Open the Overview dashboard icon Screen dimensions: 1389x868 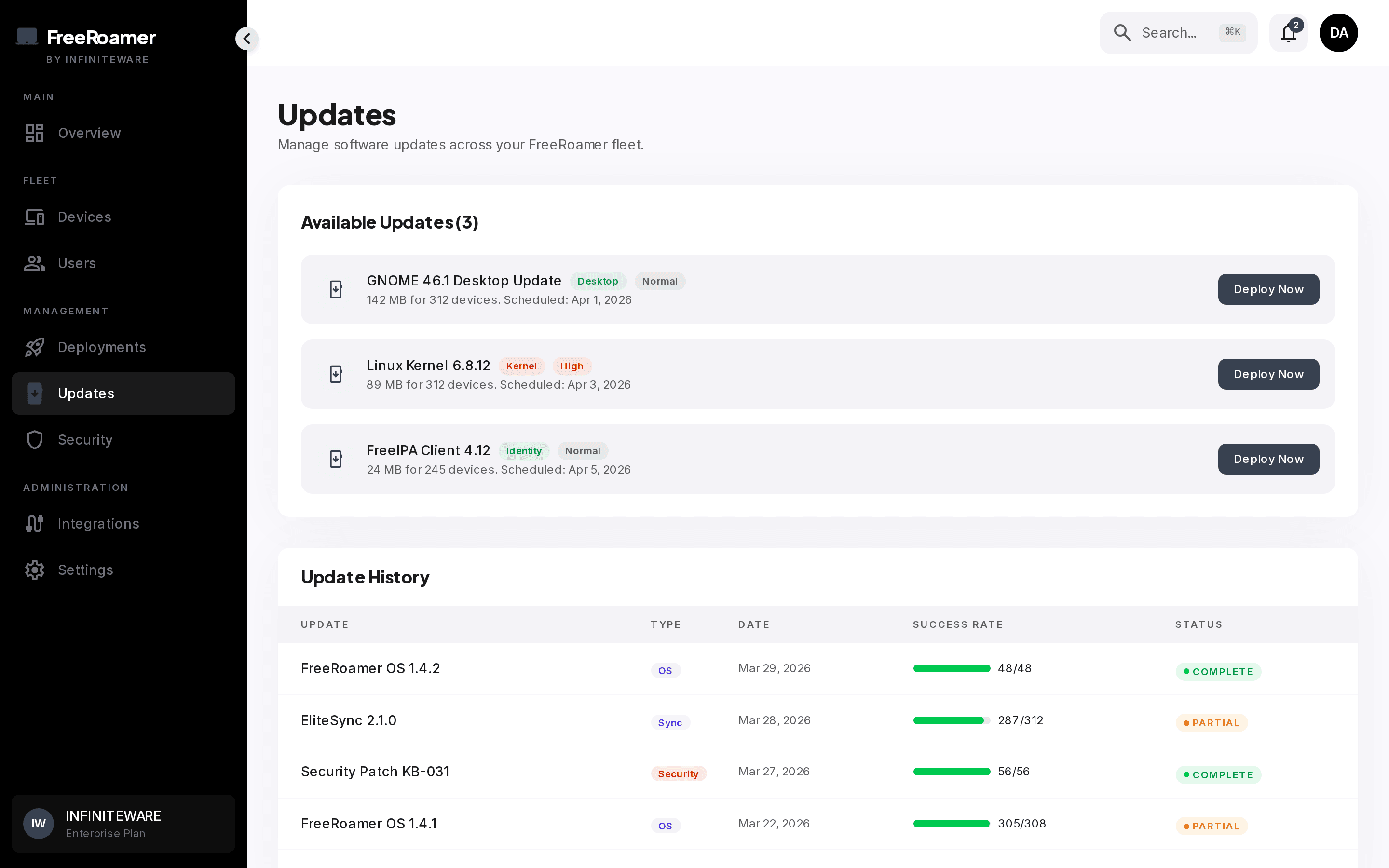tap(34, 133)
